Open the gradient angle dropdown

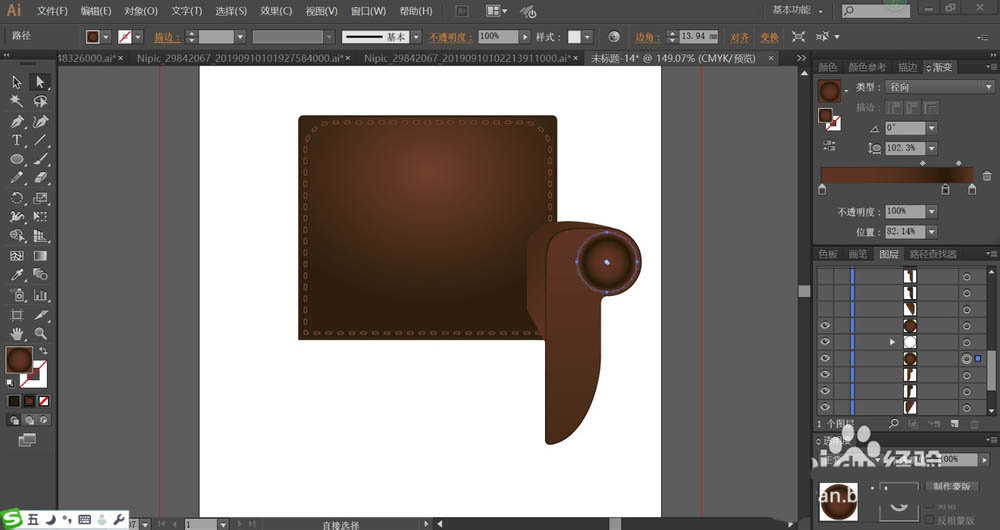click(x=932, y=128)
